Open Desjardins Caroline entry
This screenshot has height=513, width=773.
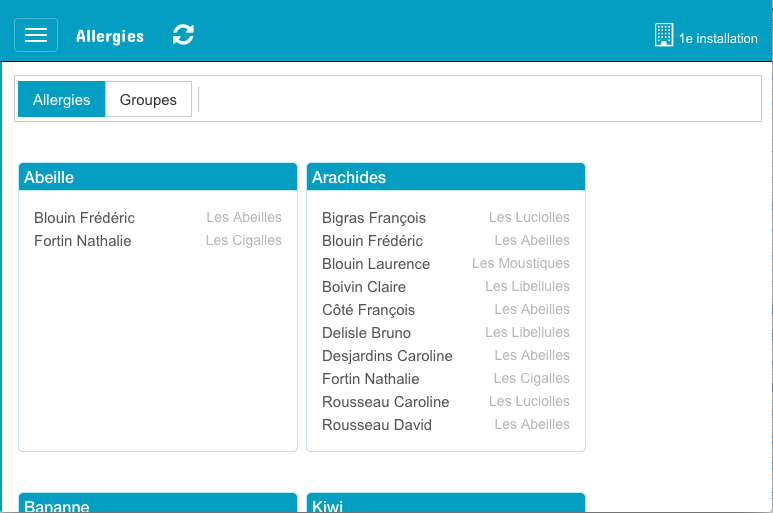pos(387,356)
